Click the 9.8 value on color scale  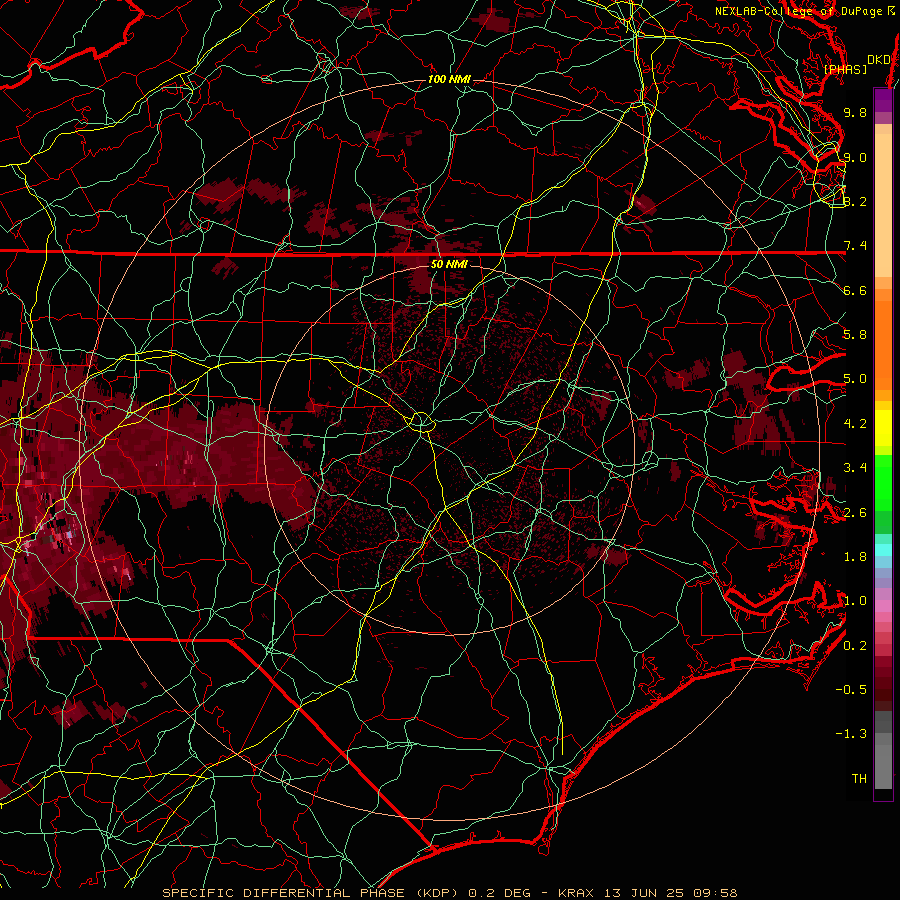[x=855, y=112]
